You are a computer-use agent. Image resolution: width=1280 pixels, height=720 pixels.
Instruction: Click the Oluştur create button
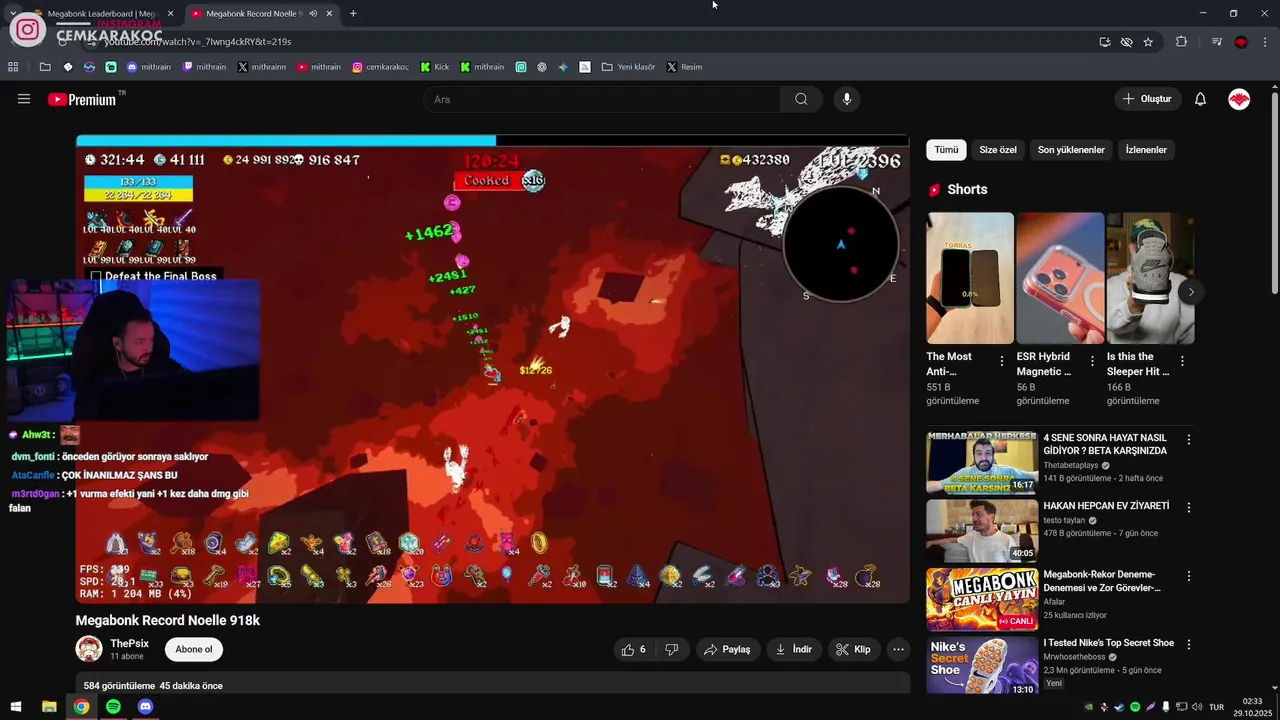[1147, 99]
